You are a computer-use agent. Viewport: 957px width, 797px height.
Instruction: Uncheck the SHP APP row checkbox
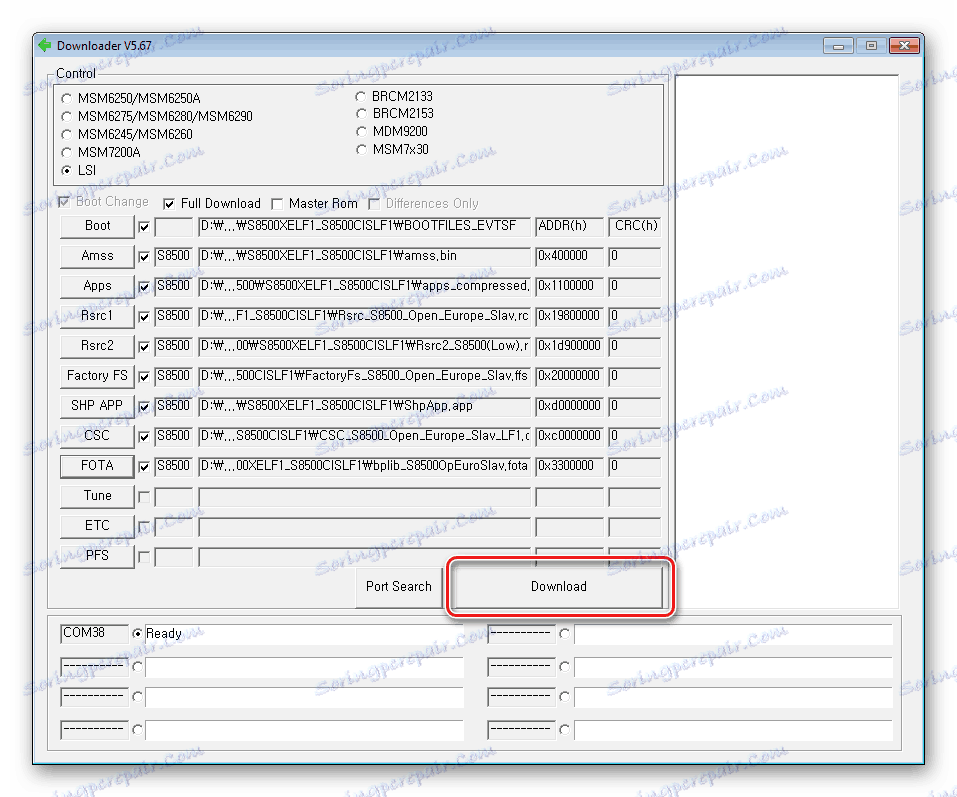click(x=144, y=406)
